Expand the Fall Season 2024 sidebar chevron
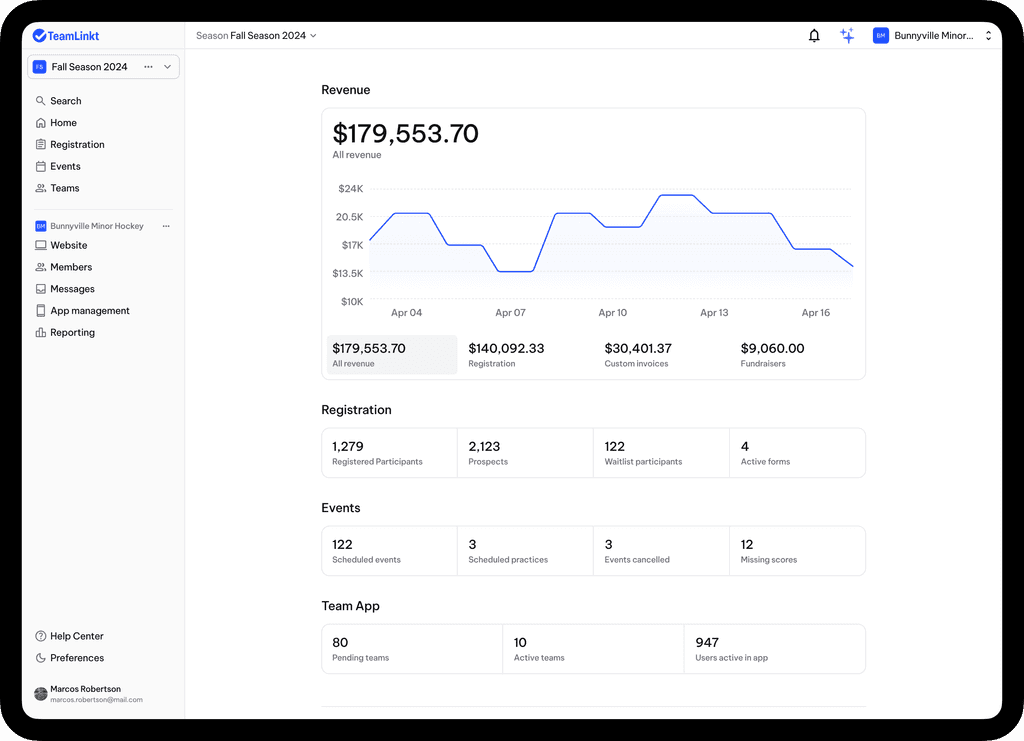 [166, 66]
